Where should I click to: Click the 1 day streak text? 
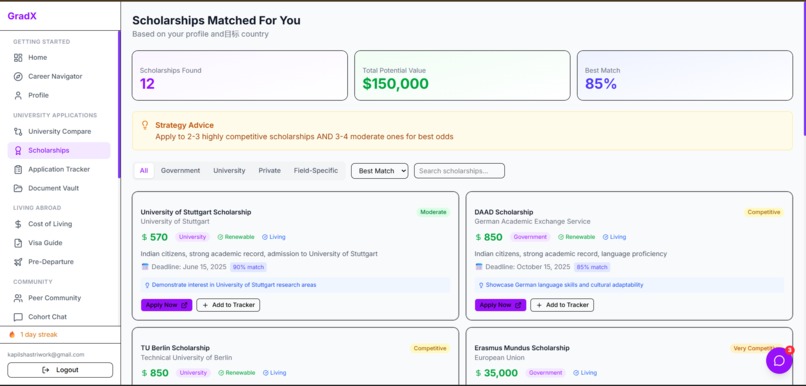39,335
